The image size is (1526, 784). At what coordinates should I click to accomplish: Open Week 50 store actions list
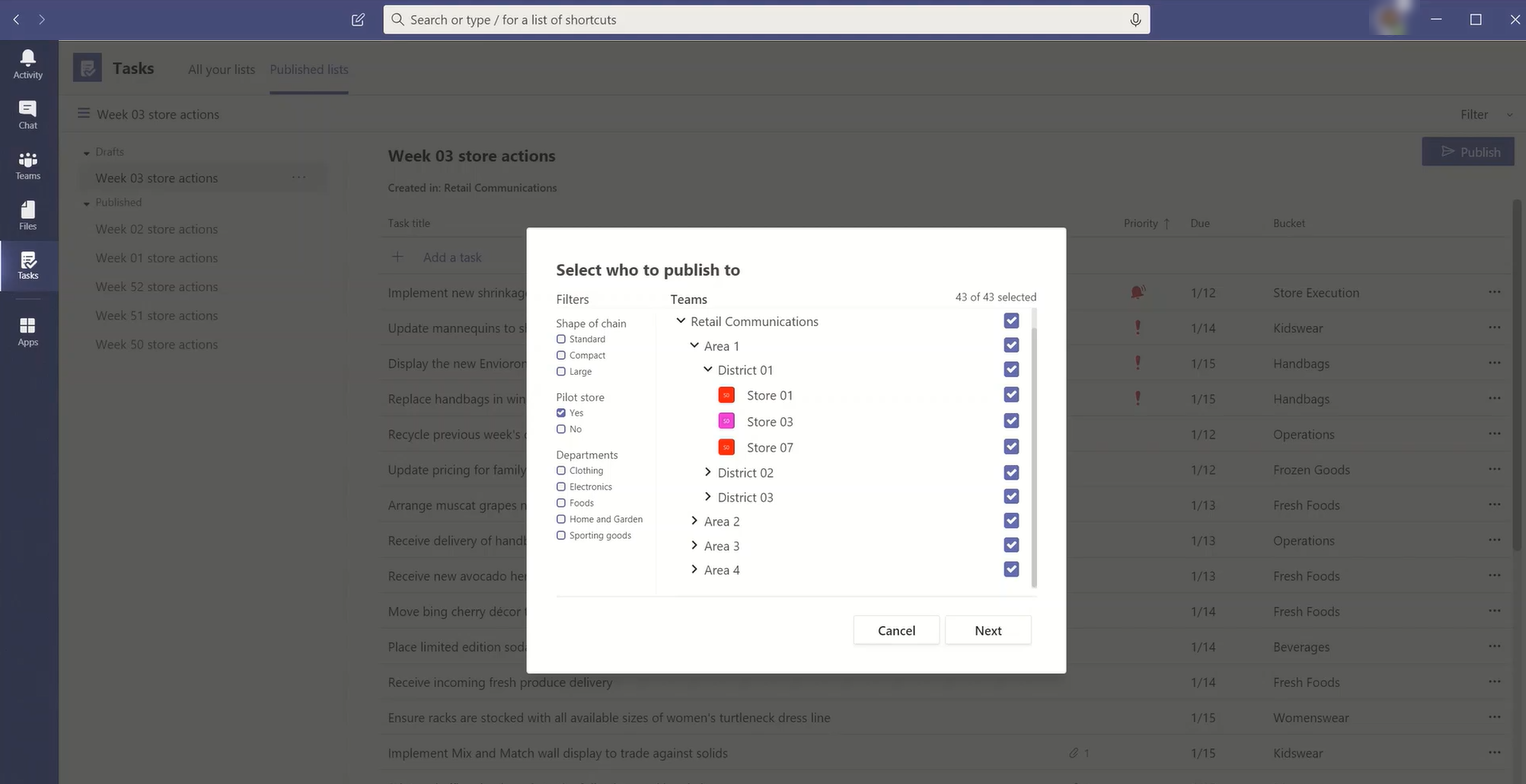(156, 344)
